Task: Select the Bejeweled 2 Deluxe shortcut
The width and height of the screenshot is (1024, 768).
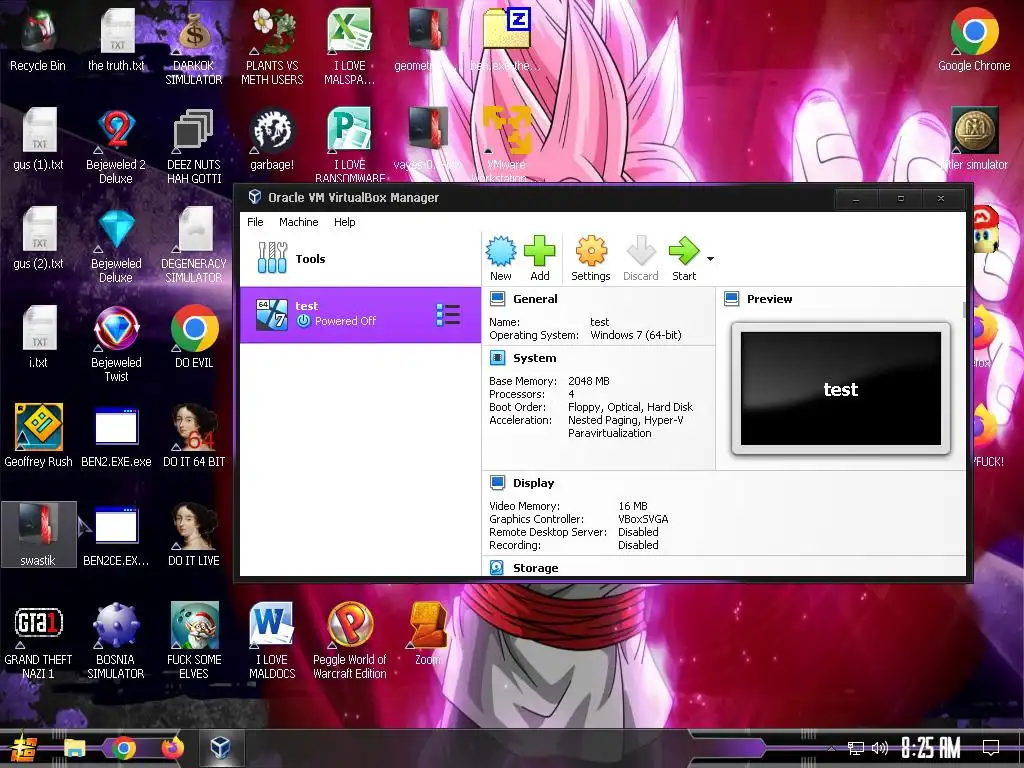Action: 116,145
